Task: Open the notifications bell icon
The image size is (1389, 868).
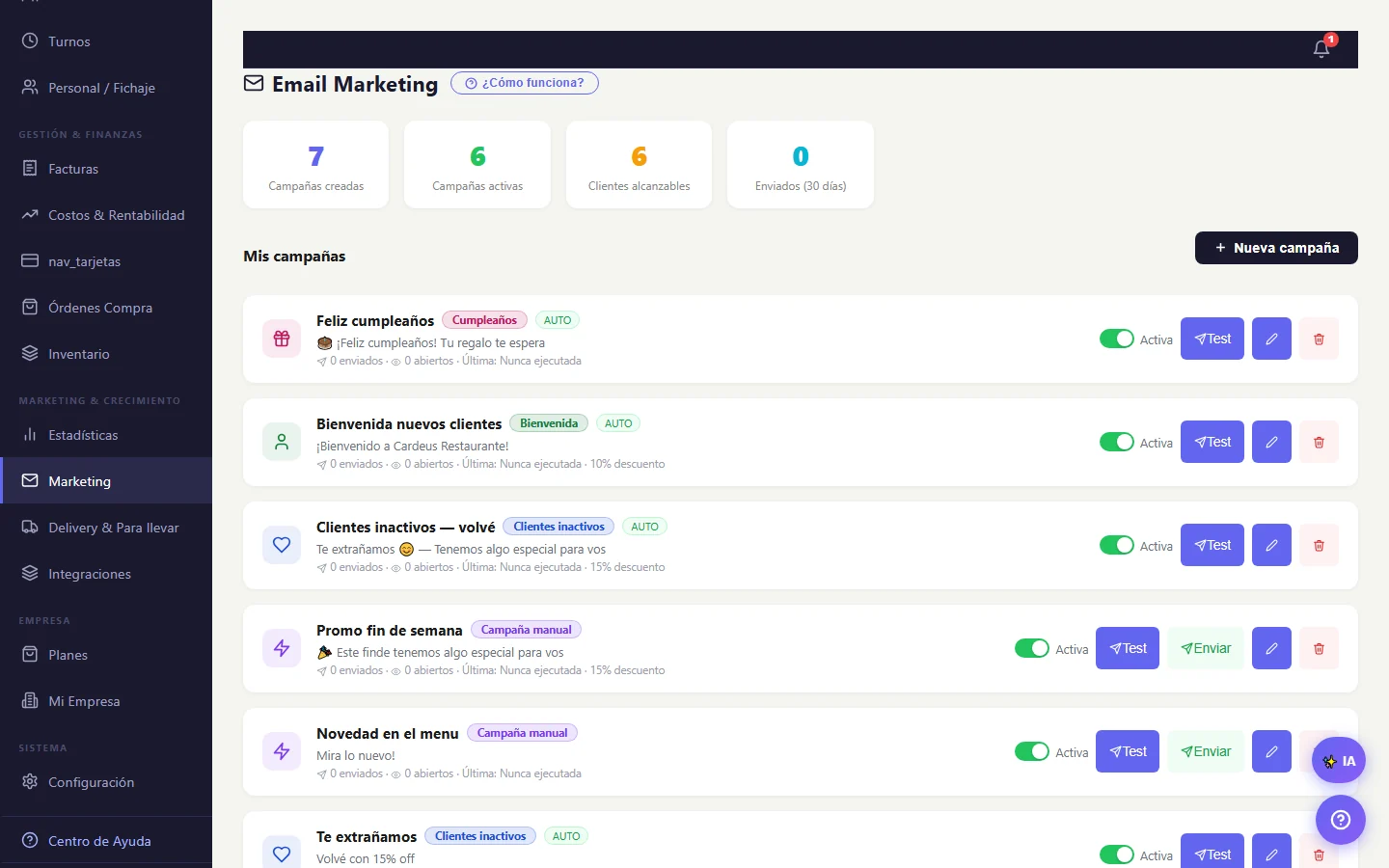Action: tap(1321, 48)
